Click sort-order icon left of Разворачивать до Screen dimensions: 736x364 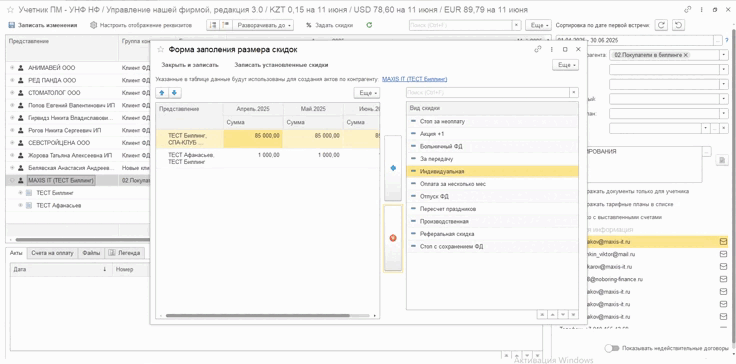click(212, 25)
